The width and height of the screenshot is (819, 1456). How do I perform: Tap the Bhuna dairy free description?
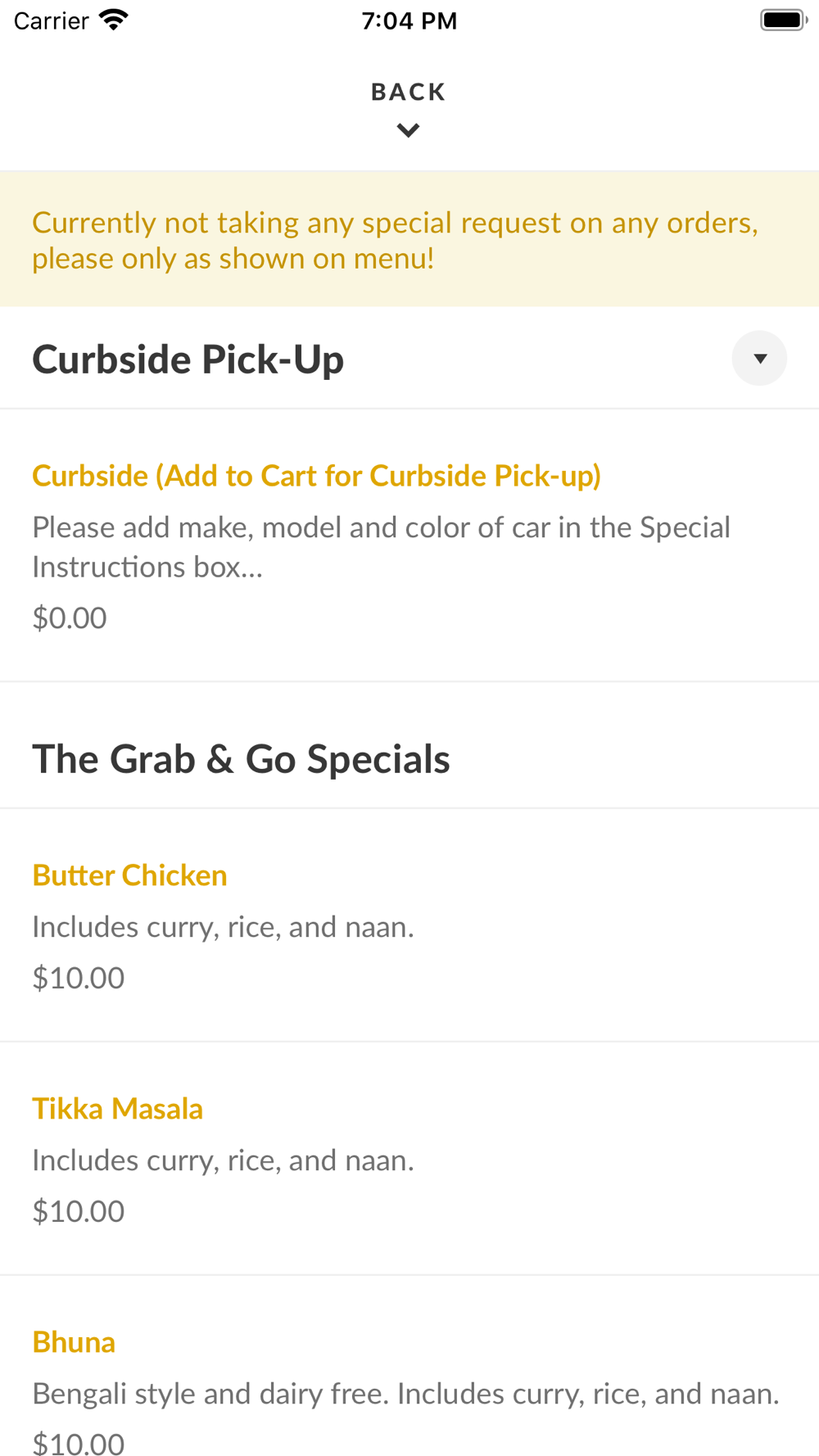pyautogui.click(x=405, y=1394)
